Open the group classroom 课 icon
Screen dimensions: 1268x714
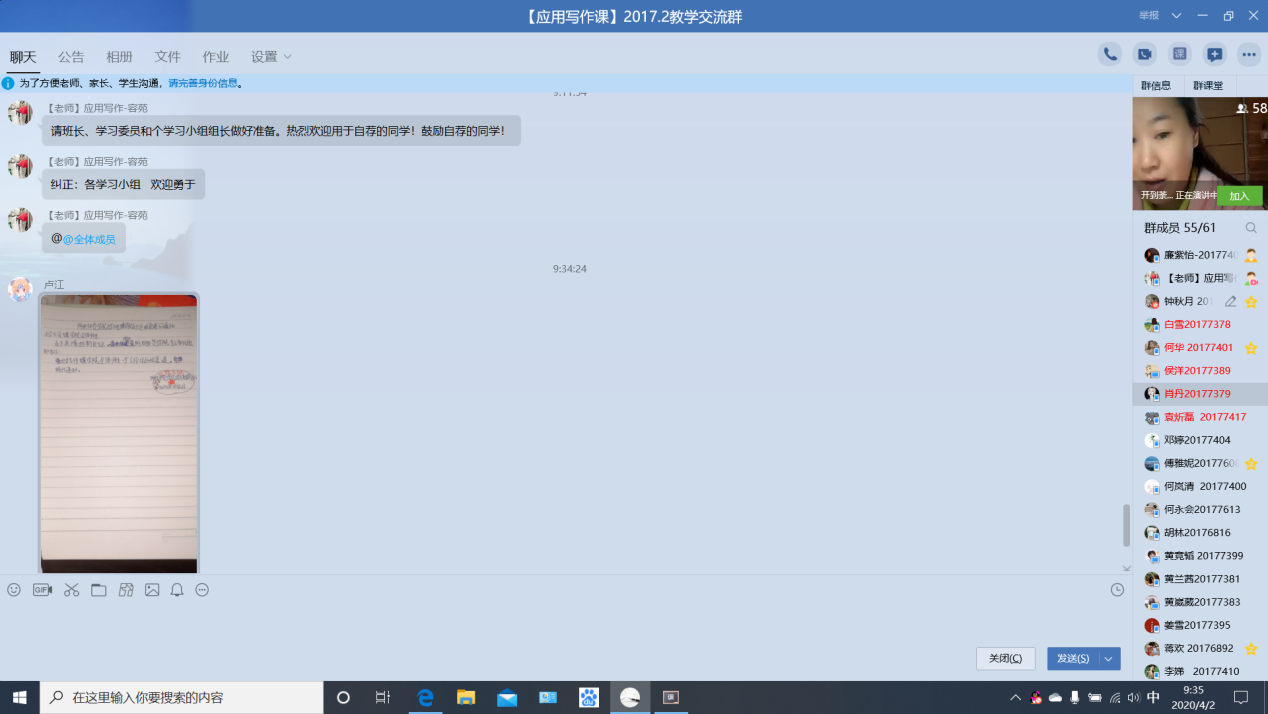[1179, 55]
